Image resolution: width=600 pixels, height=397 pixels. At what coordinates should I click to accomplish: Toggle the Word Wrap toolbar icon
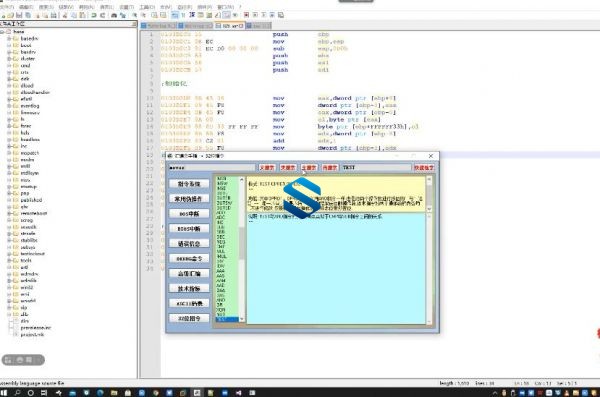coord(175,15)
